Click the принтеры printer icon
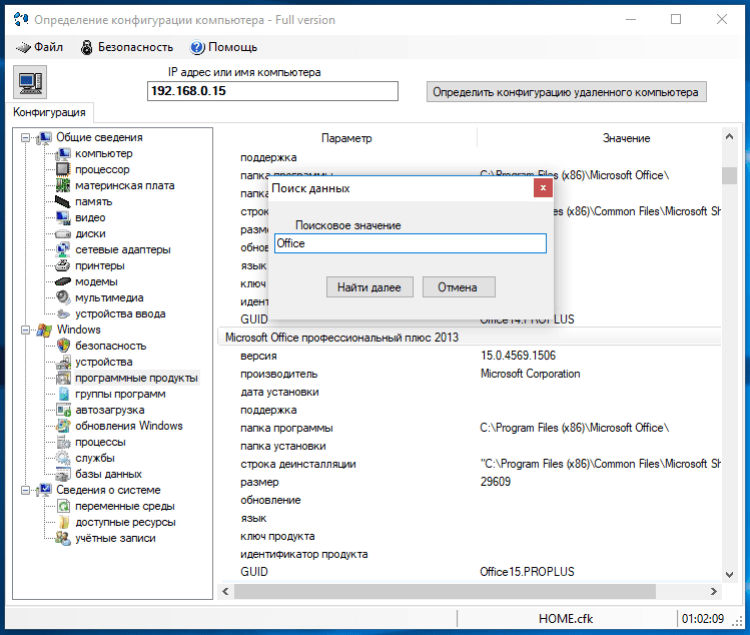 tap(63, 266)
